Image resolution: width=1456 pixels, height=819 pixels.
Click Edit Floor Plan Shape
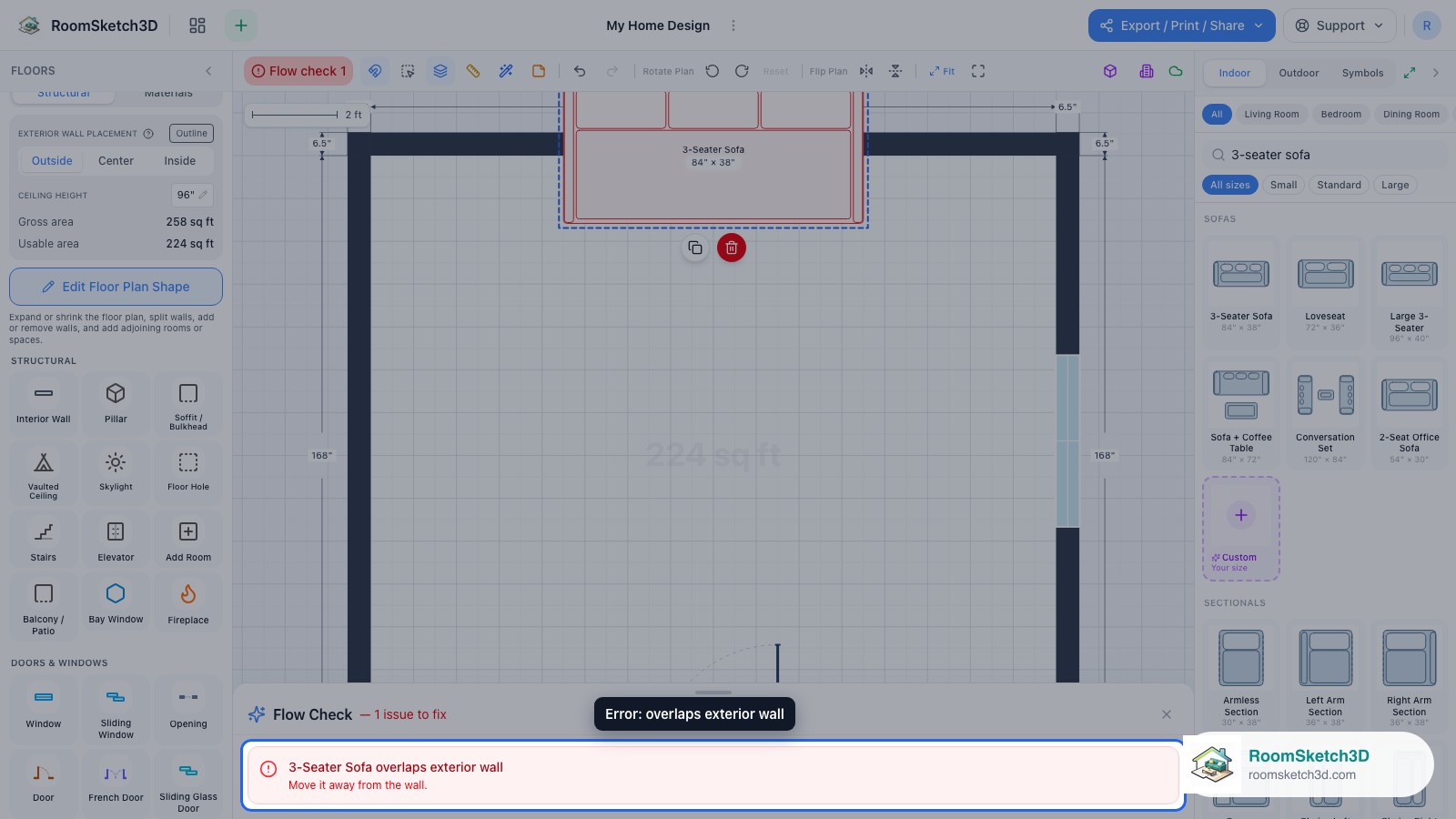116,287
